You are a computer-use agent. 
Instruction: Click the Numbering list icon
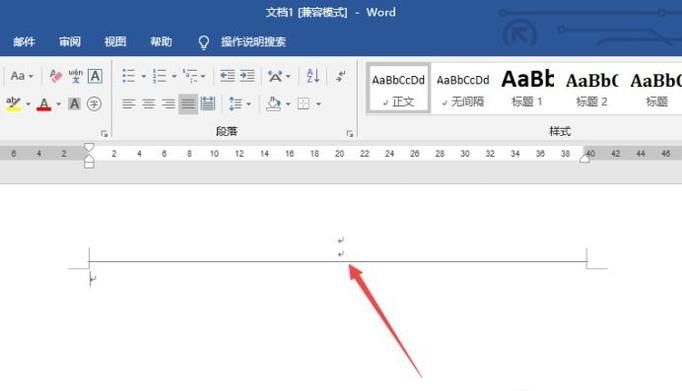pyautogui.click(x=159, y=76)
